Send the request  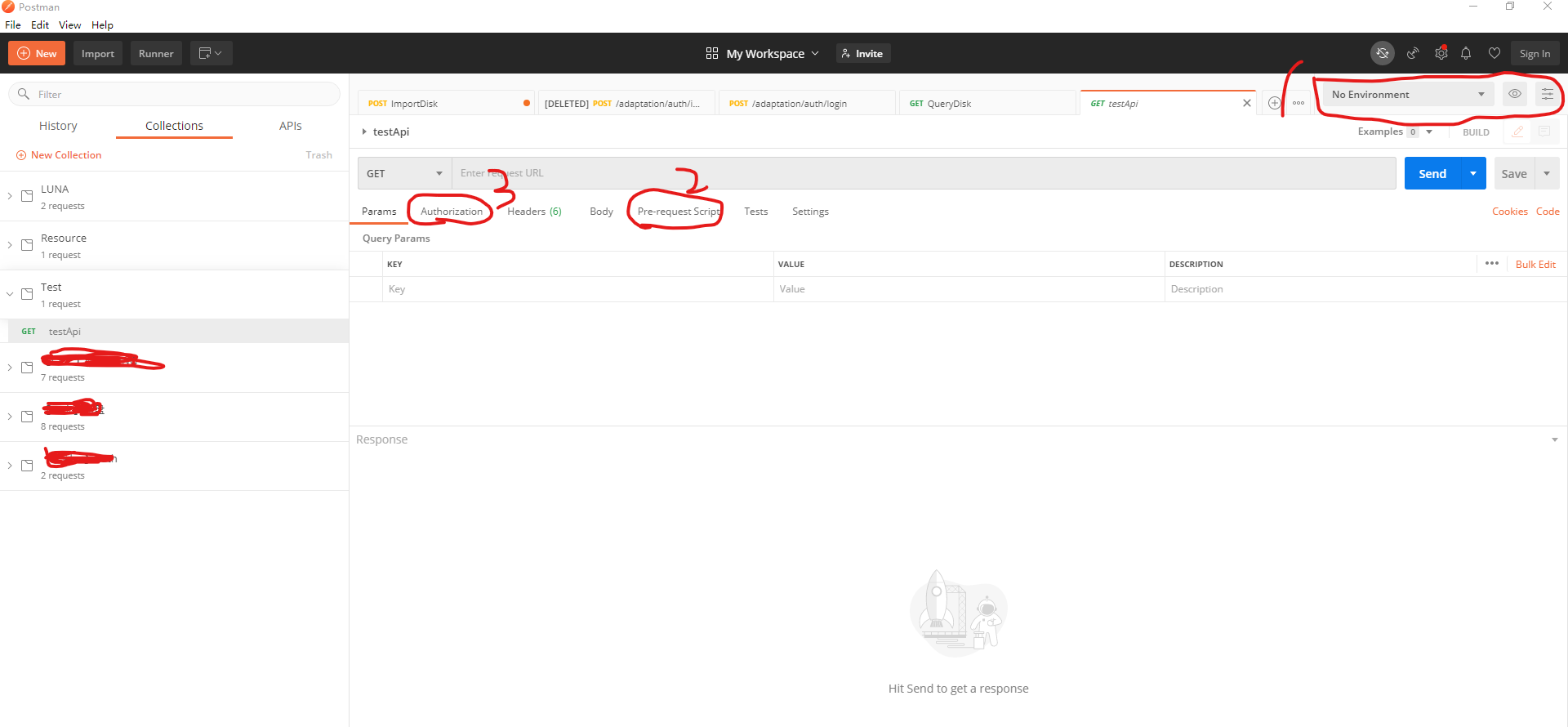1432,173
